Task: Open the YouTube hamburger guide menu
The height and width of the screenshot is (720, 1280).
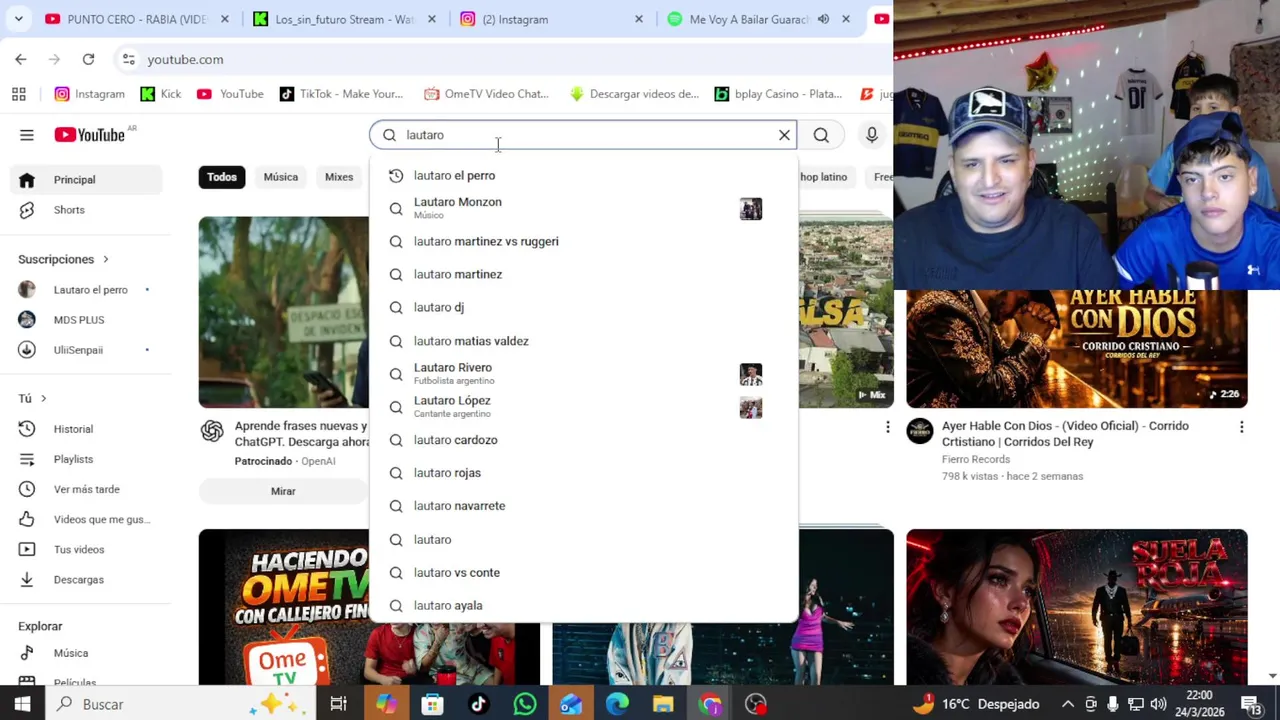Action: click(27, 135)
